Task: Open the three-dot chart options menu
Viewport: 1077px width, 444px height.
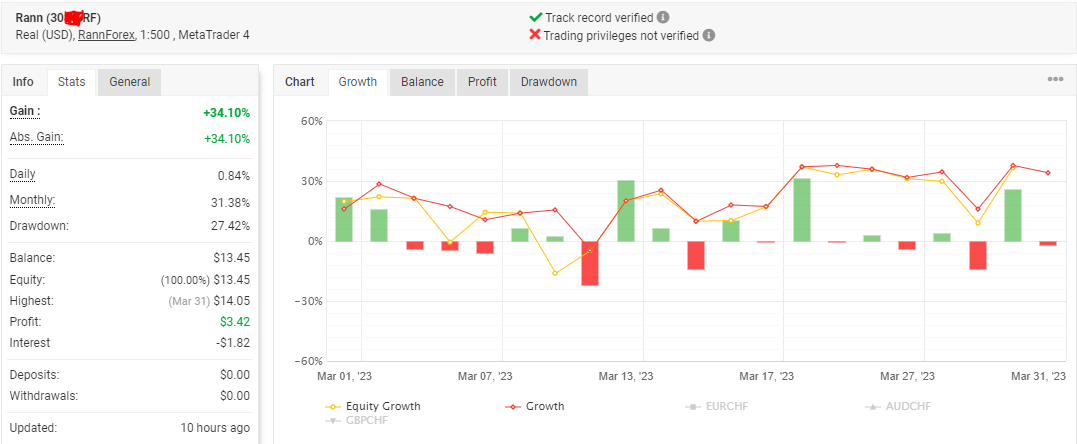Action: [x=1055, y=79]
